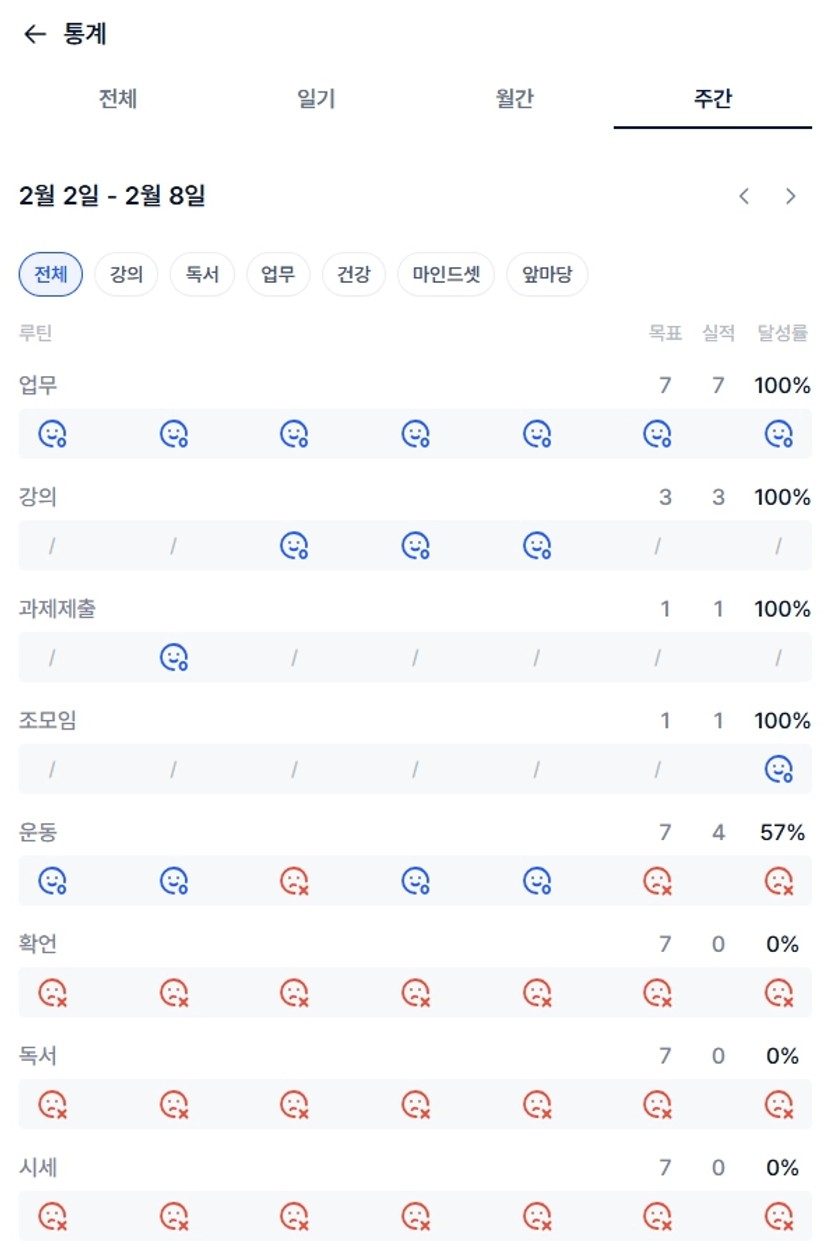Filter routines by 건강 chip
The width and height of the screenshot is (827, 1252).
click(x=353, y=275)
